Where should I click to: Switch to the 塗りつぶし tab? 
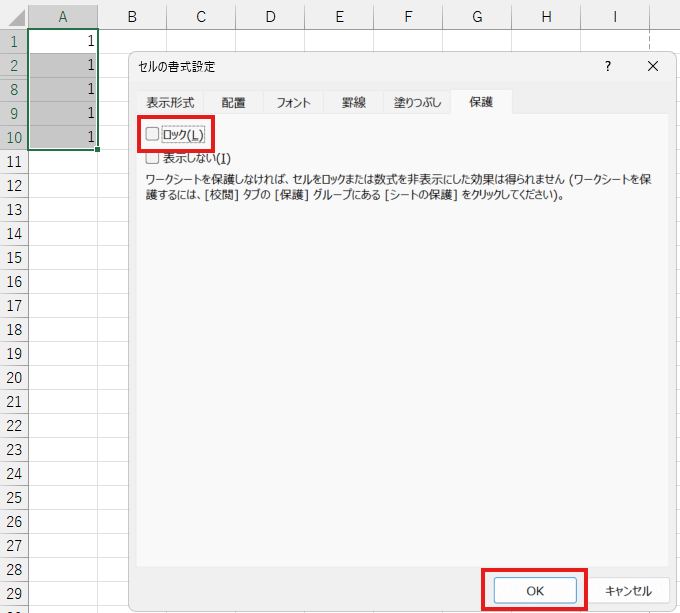pos(417,102)
